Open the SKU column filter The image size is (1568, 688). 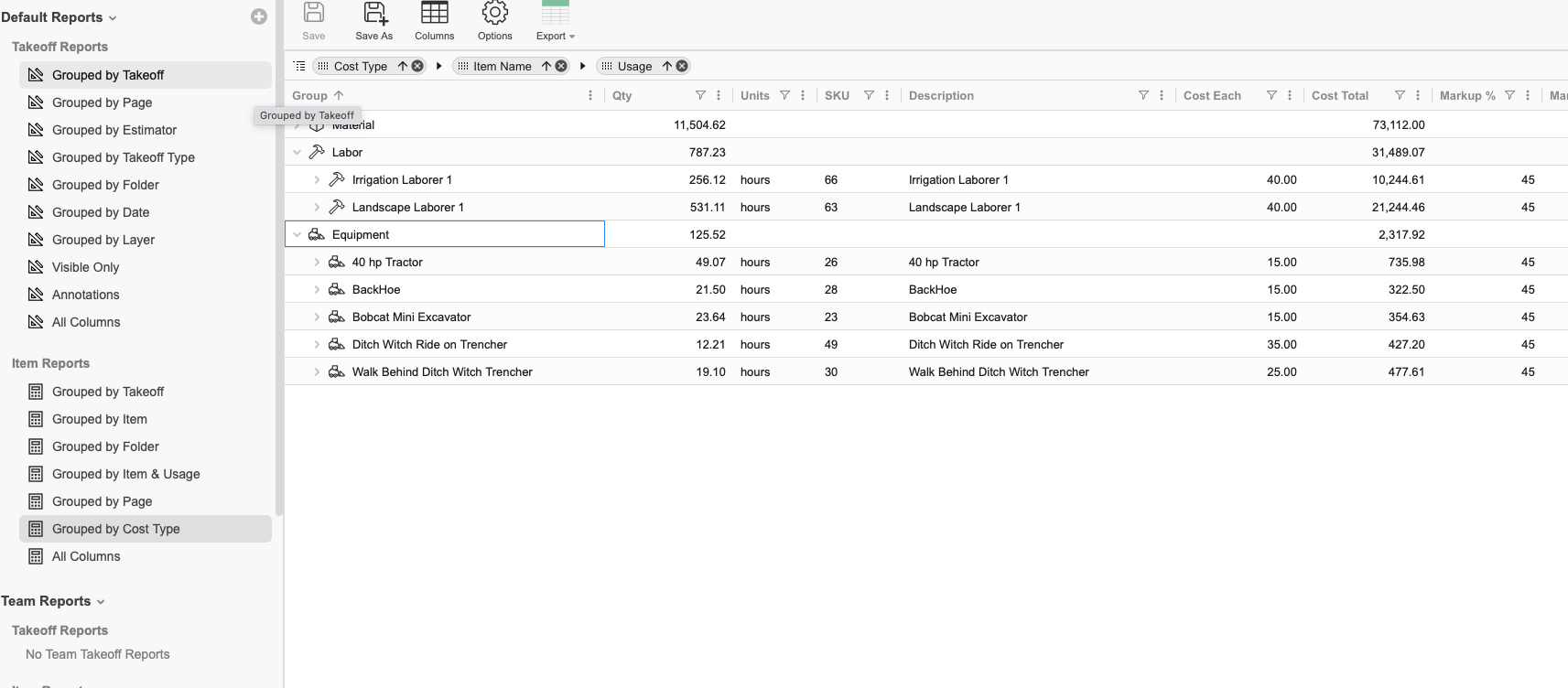[869, 95]
